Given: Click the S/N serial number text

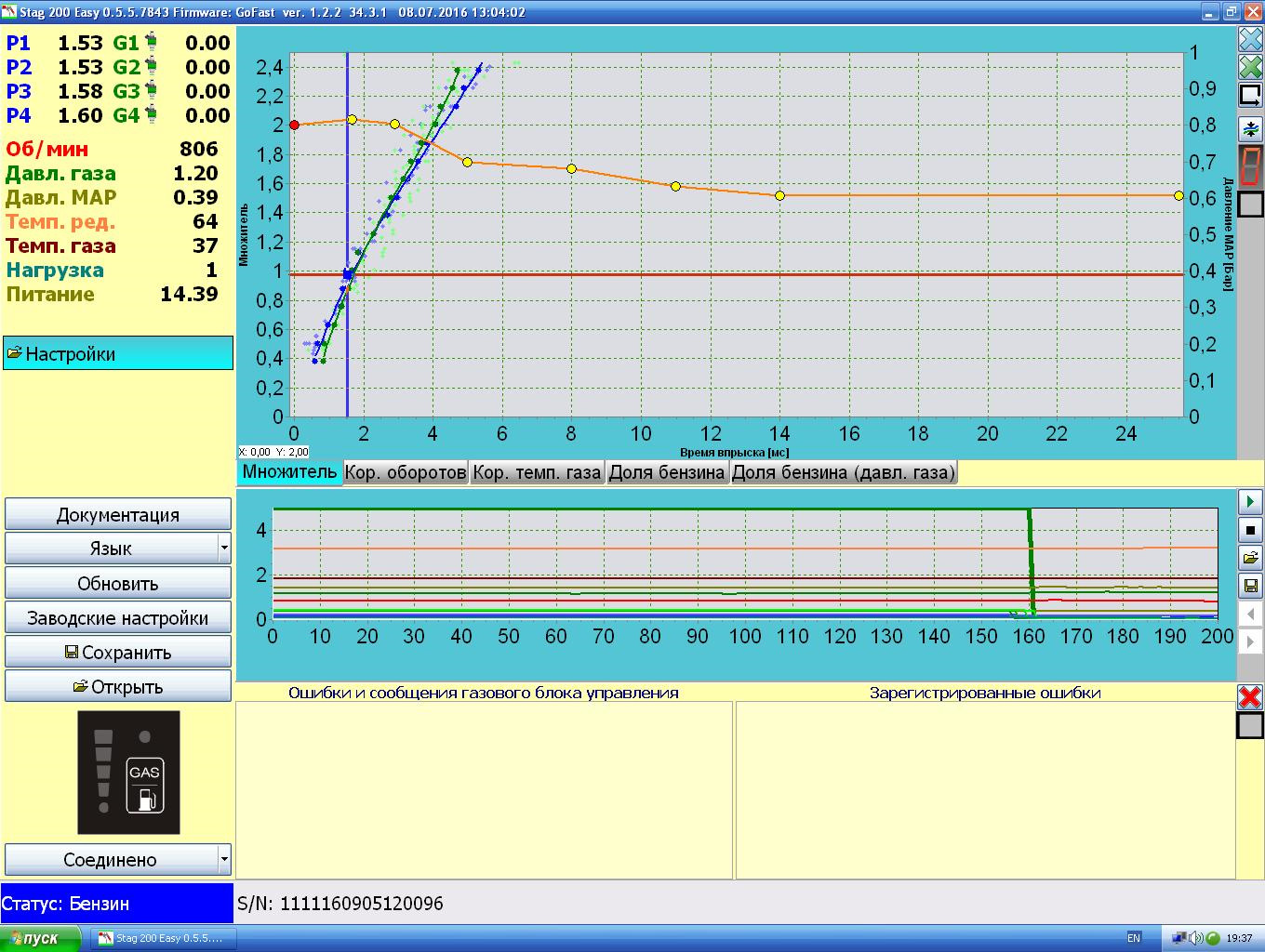Looking at the screenshot, I should coord(340,903).
